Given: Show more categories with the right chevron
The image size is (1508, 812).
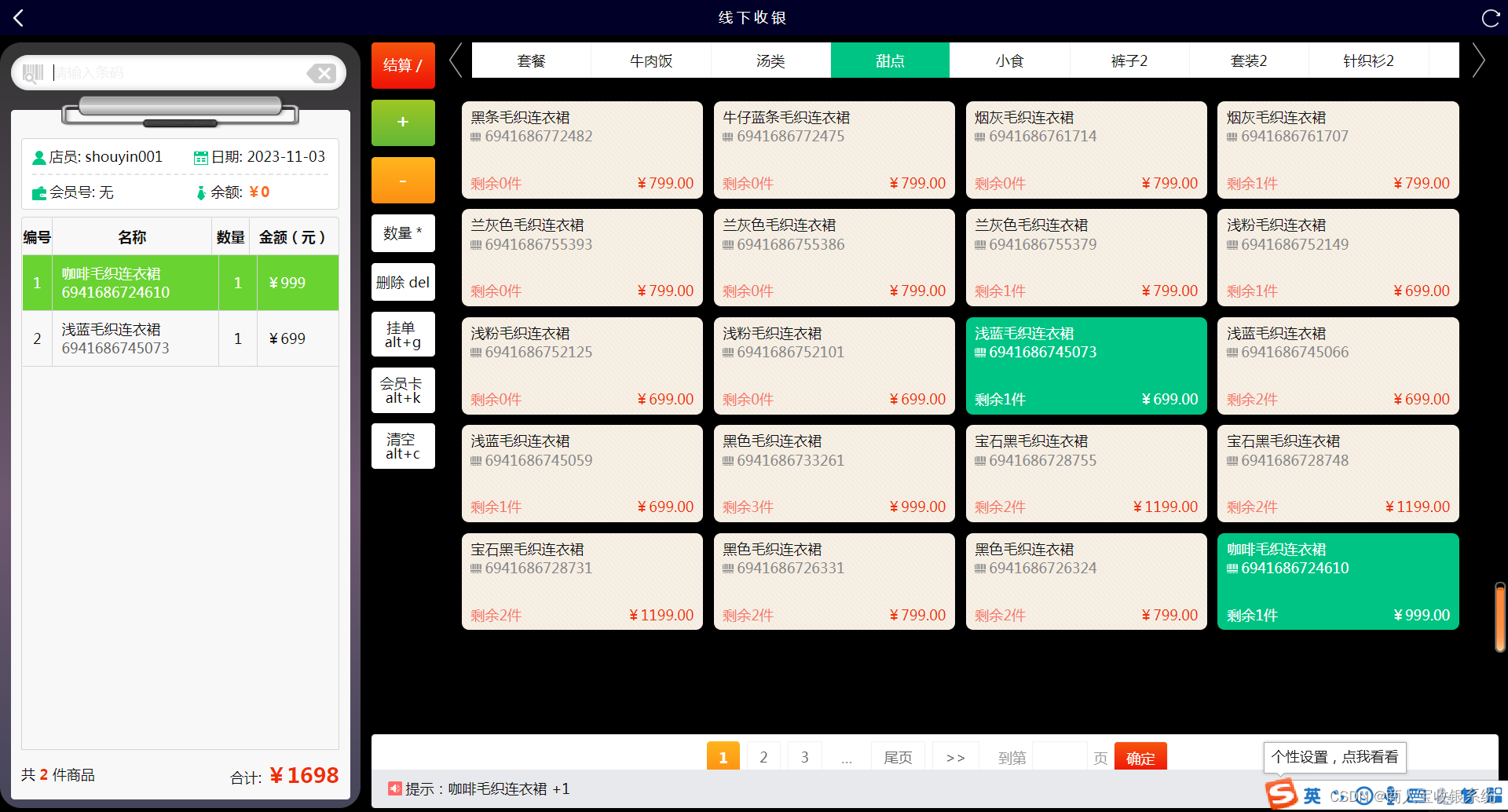Looking at the screenshot, I should pos(1478,60).
